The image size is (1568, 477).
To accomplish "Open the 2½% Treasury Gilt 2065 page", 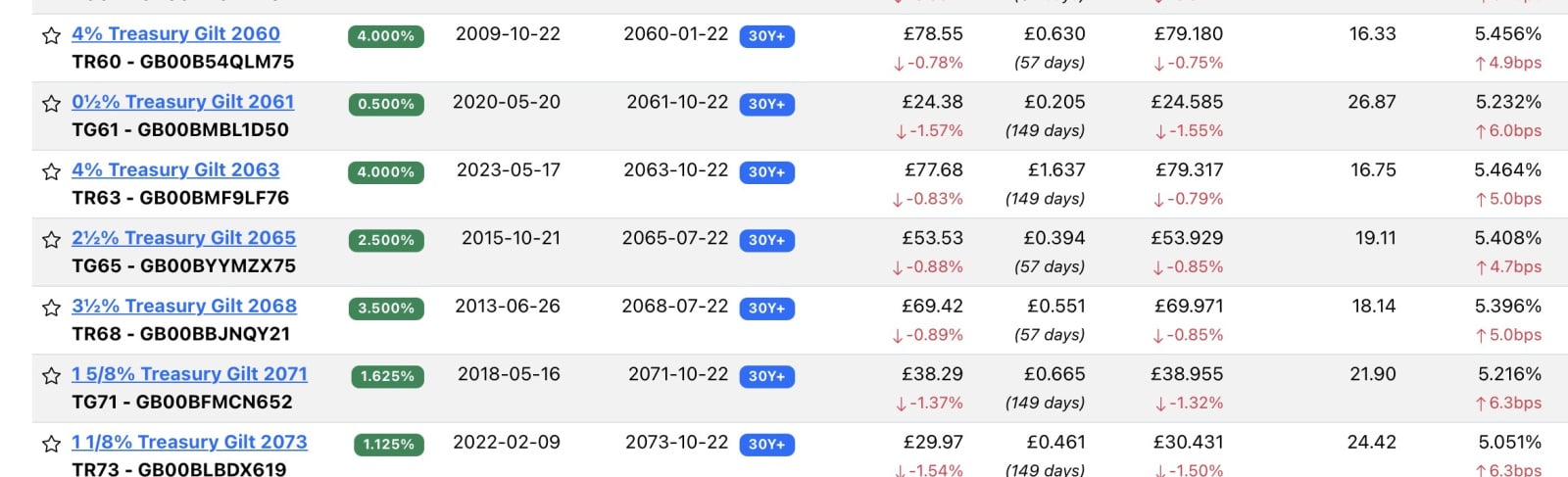I will [183, 238].
